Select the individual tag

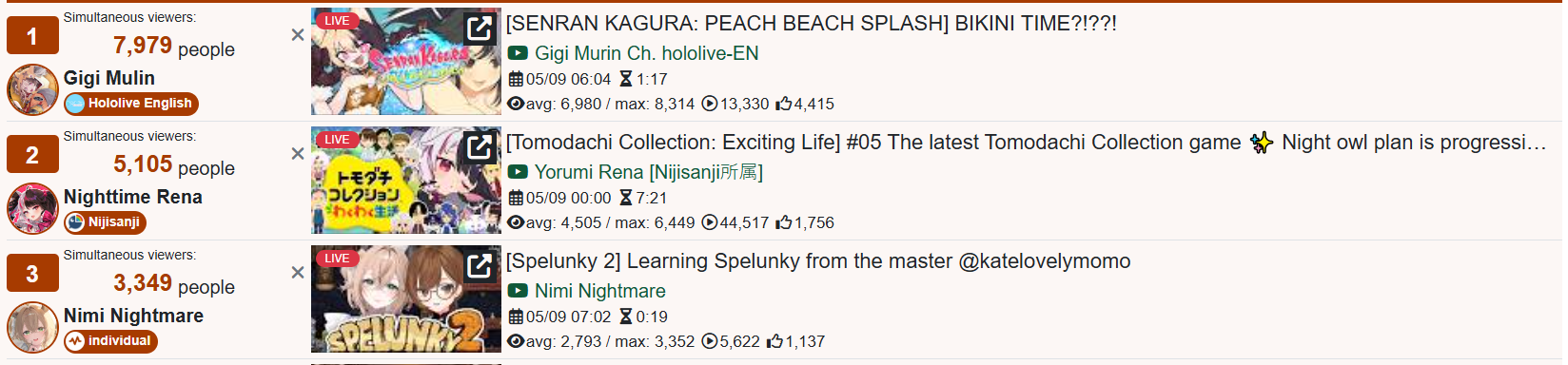tap(110, 341)
